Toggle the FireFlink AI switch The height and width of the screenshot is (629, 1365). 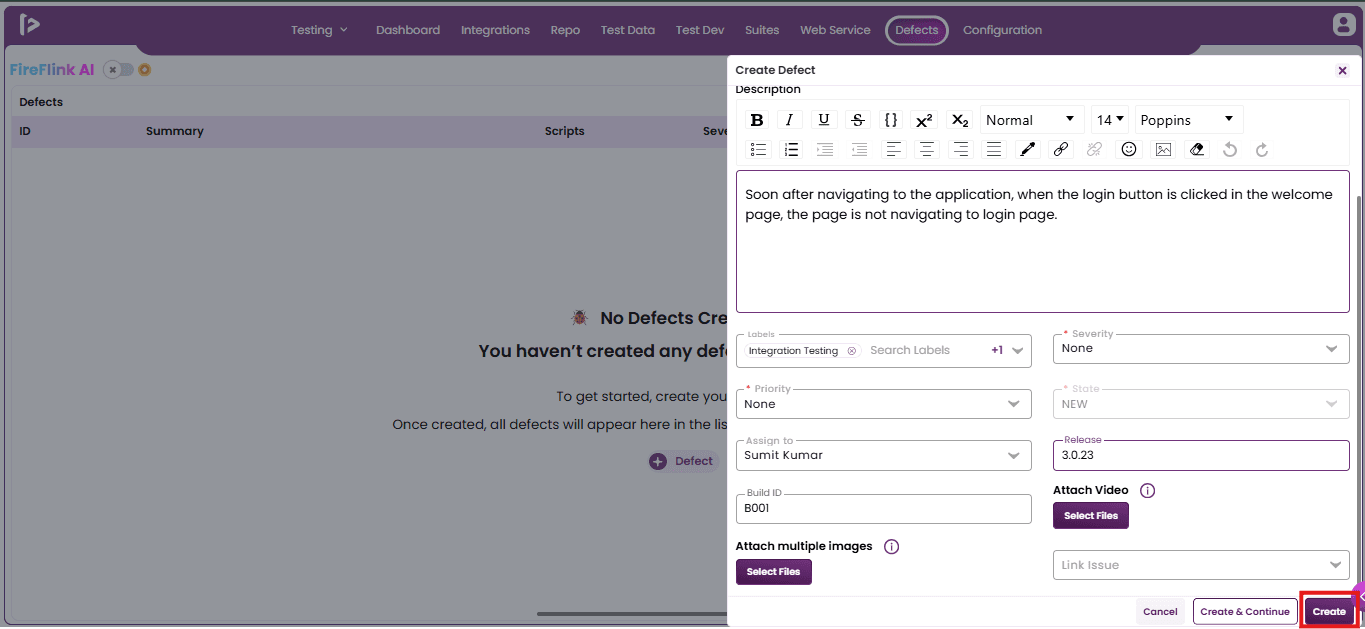pos(118,70)
